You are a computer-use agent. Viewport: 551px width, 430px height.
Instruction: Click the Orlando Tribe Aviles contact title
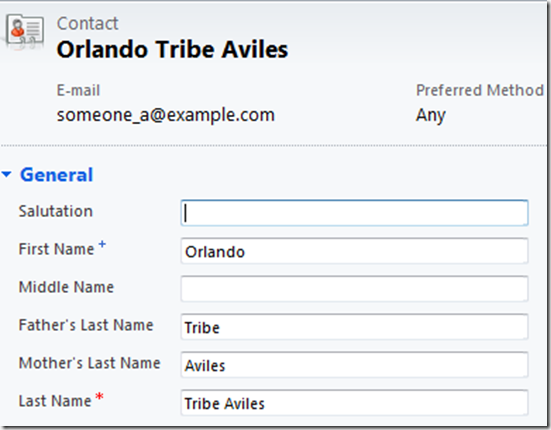pyautogui.click(x=172, y=49)
